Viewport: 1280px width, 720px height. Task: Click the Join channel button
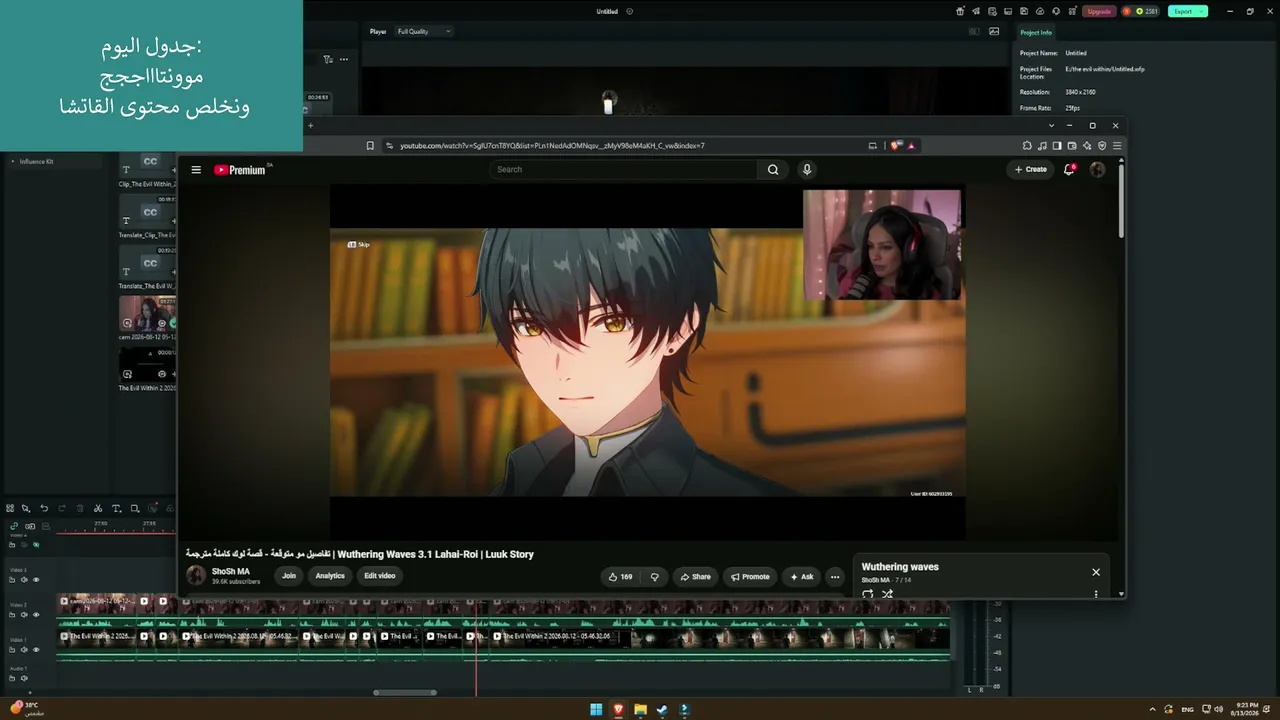click(289, 576)
